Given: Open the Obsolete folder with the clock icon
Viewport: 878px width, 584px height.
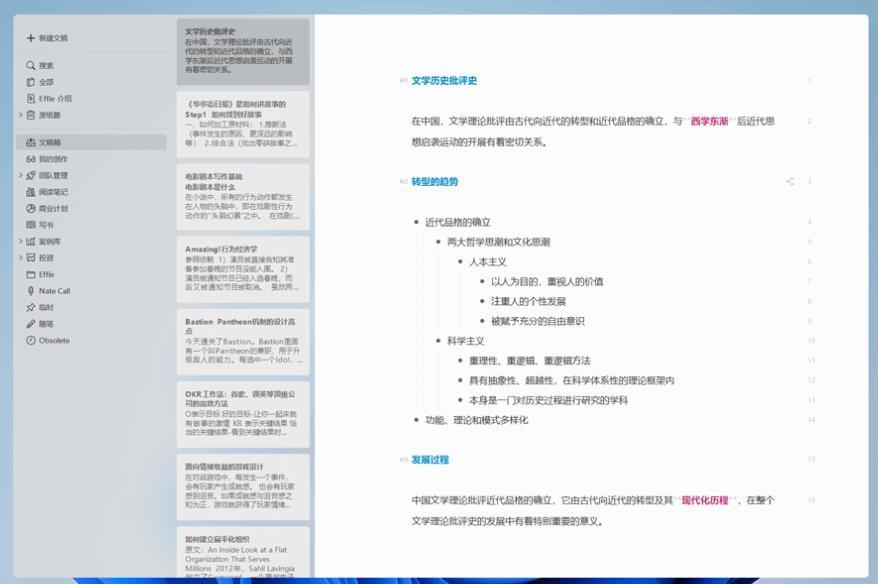Looking at the screenshot, I should pyautogui.click(x=48, y=340).
